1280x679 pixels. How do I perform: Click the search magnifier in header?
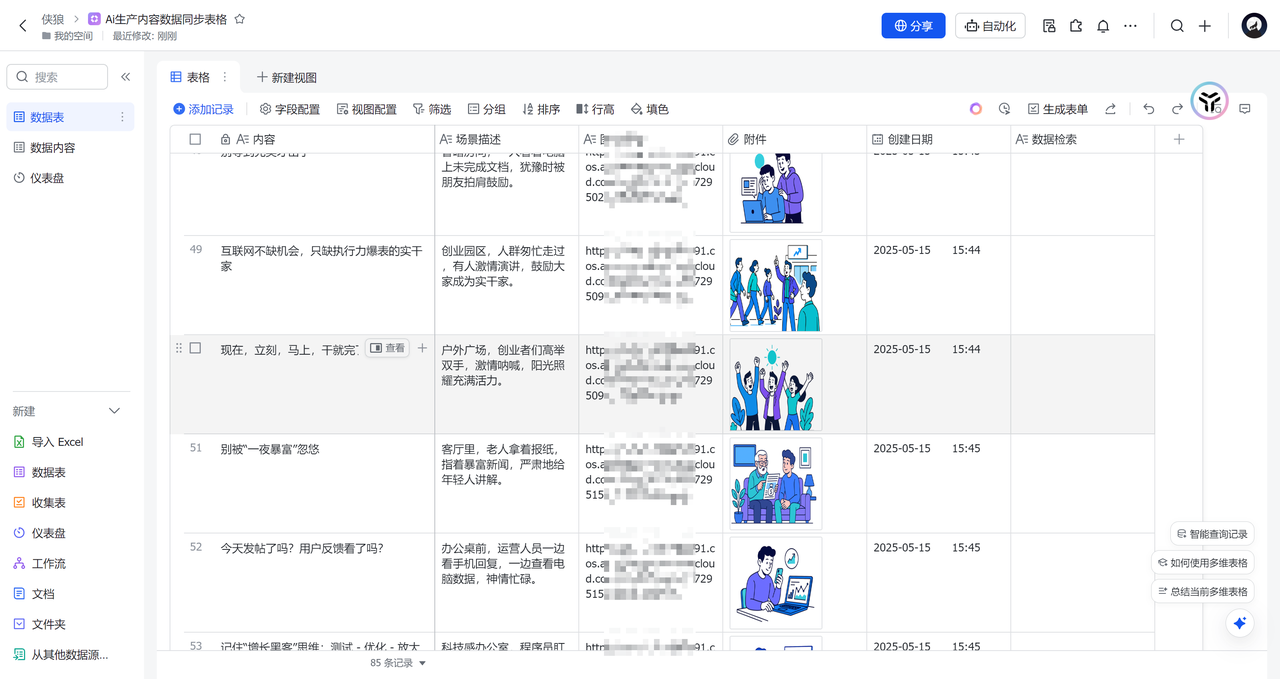point(1177,26)
